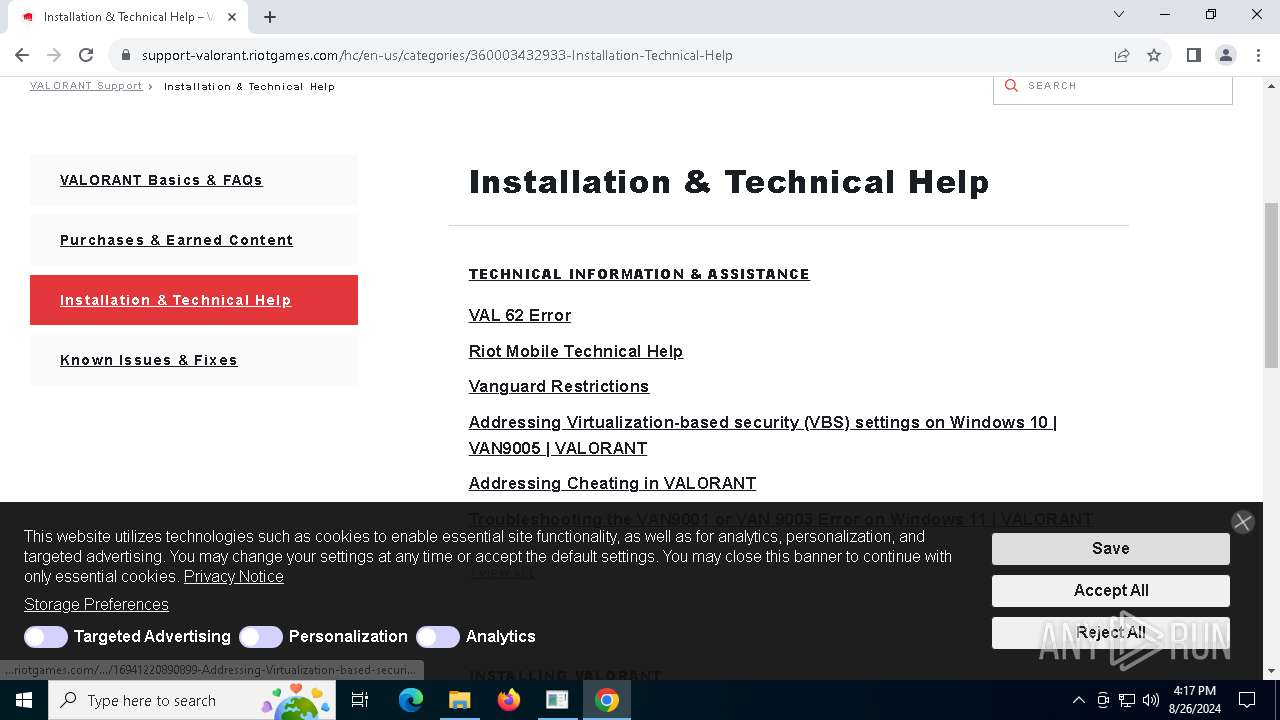Open the notification center icon

1247,700
